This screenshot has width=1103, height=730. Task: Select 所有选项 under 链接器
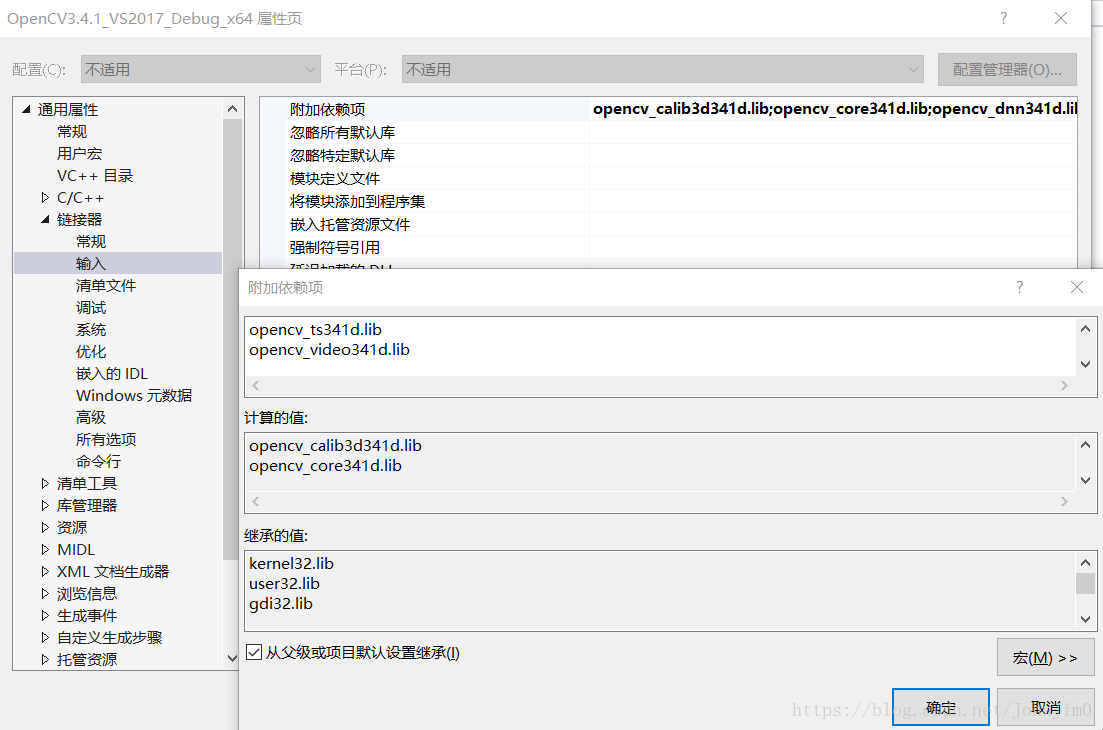(x=106, y=439)
